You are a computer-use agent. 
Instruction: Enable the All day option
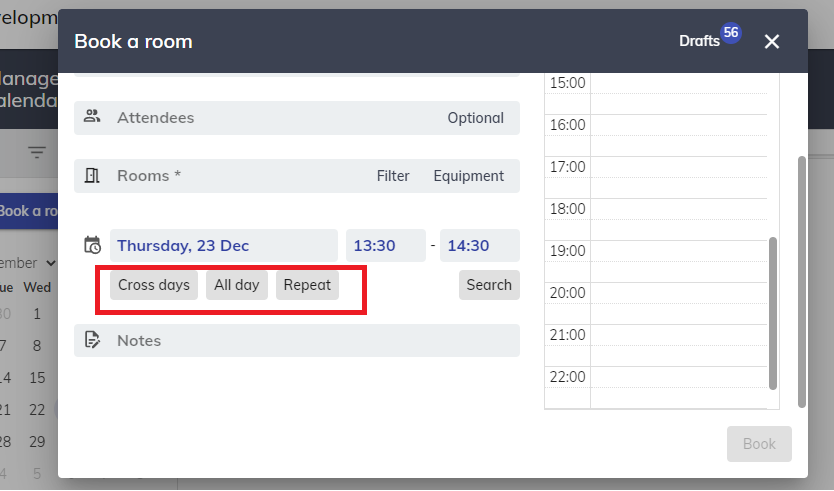[x=237, y=285]
